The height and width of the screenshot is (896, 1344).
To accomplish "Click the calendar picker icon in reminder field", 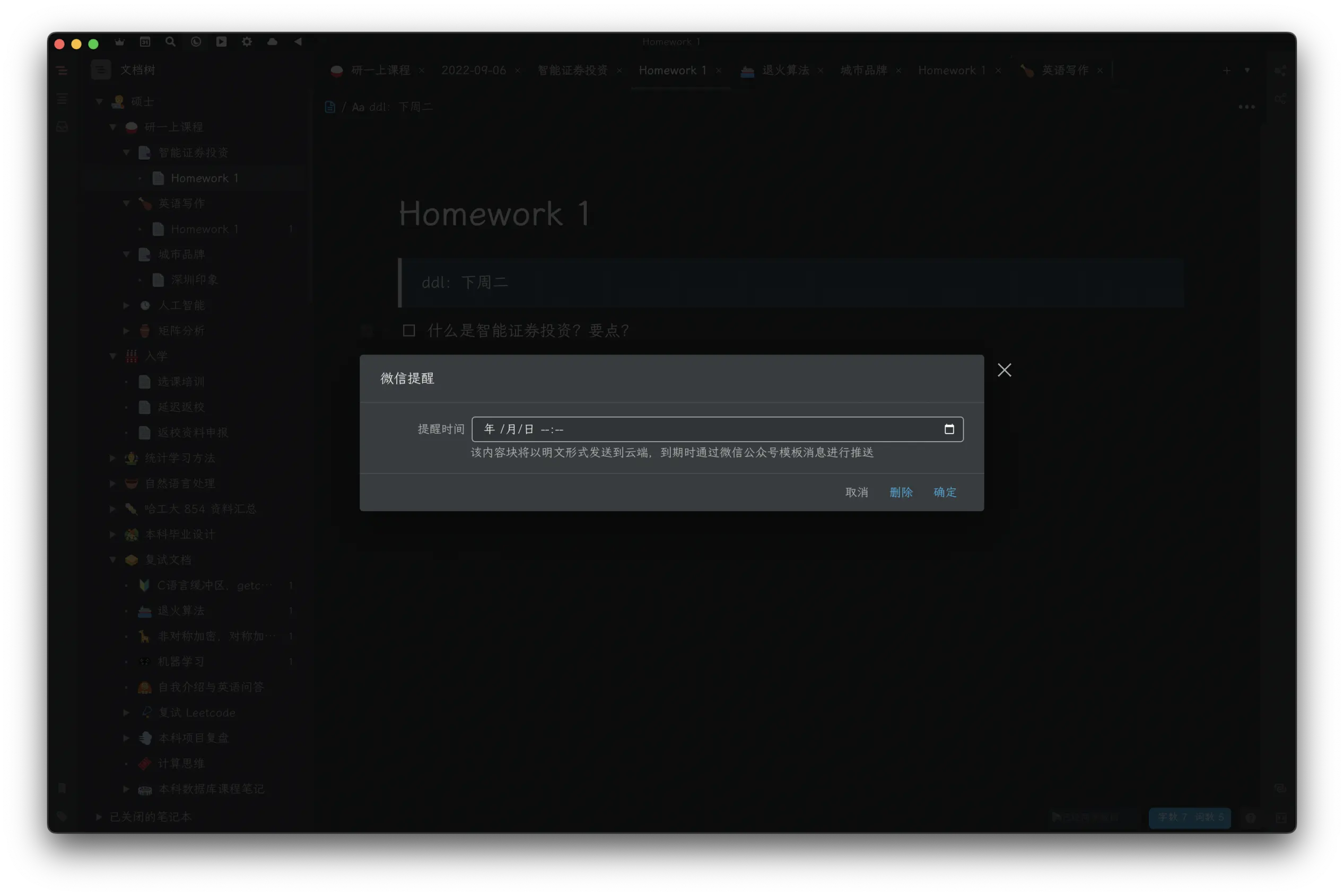I will click(949, 429).
